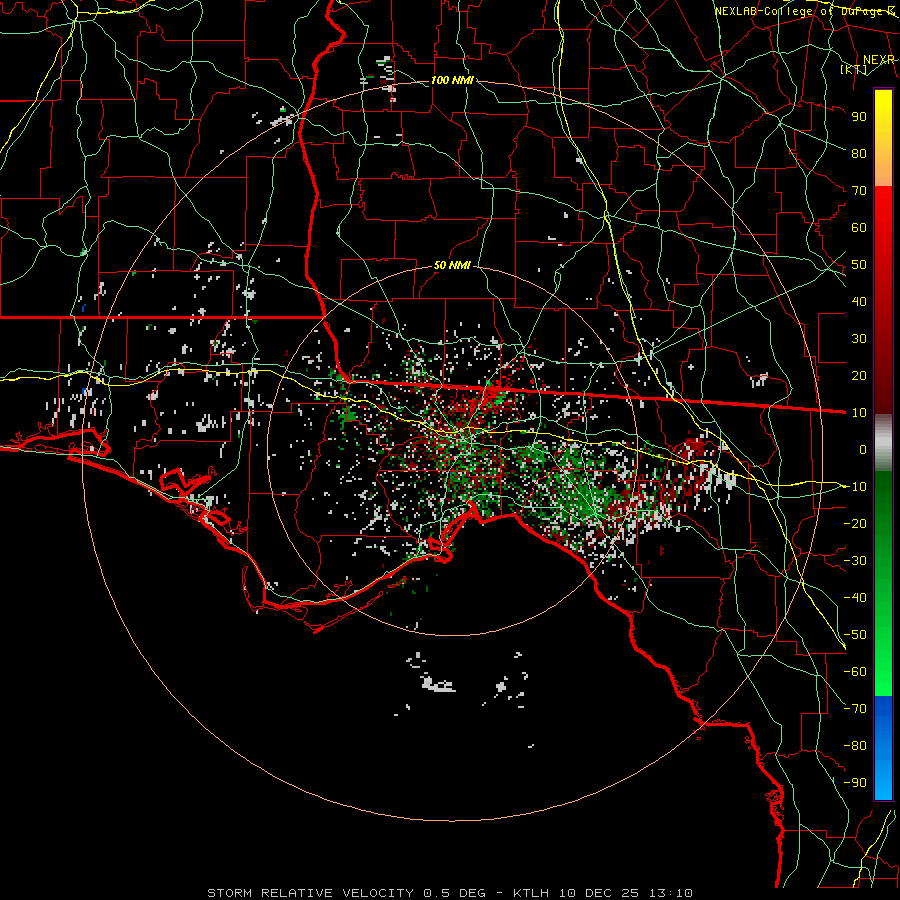The width and height of the screenshot is (900, 900).
Task: Click the "[KT]" units label above scale
Action: 853,69
